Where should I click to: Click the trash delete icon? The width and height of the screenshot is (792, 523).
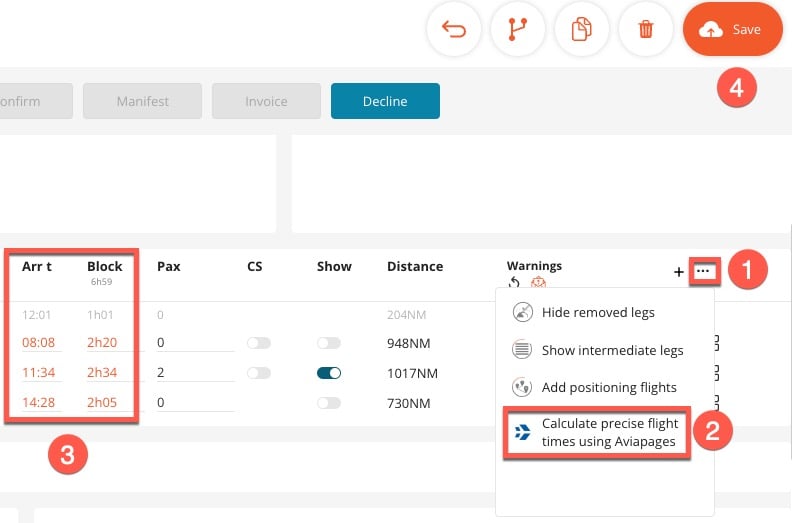[x=646, y=29]
